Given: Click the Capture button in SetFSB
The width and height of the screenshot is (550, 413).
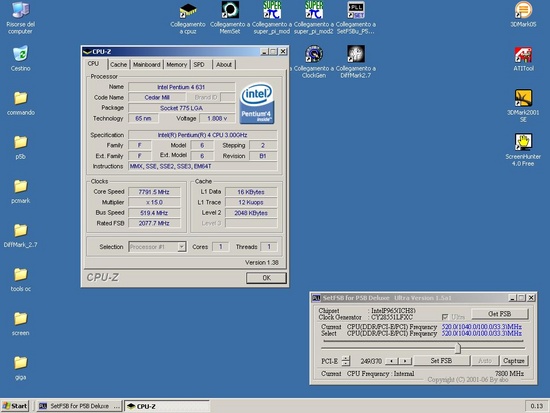Looking at the screenshot, I should point(514,360).
